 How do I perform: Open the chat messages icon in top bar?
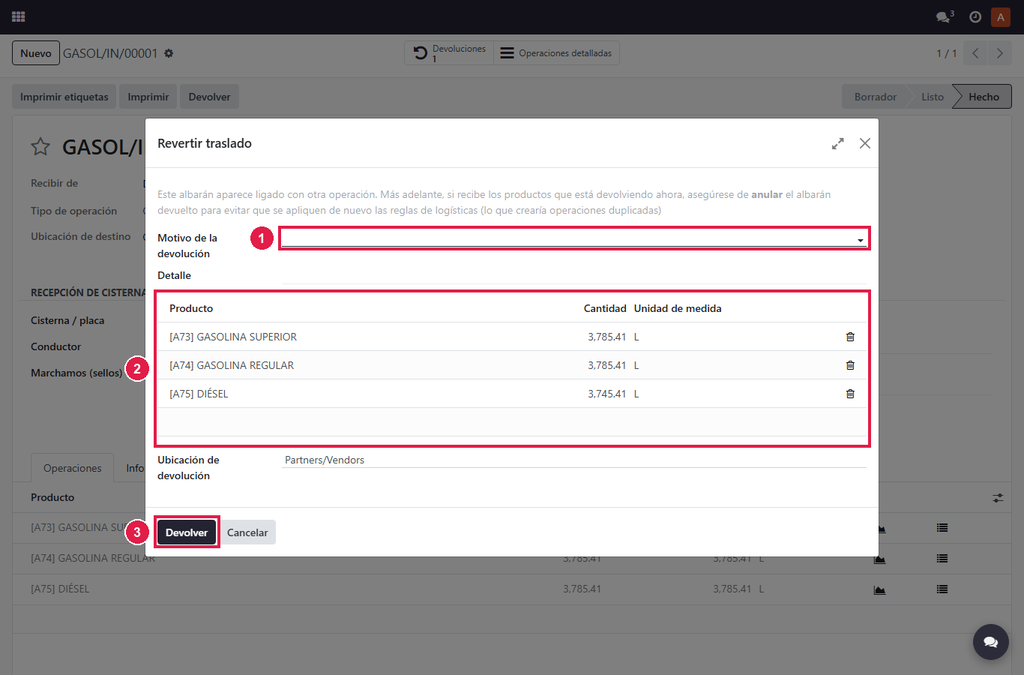pyautogui.click(x=944, y=17)
